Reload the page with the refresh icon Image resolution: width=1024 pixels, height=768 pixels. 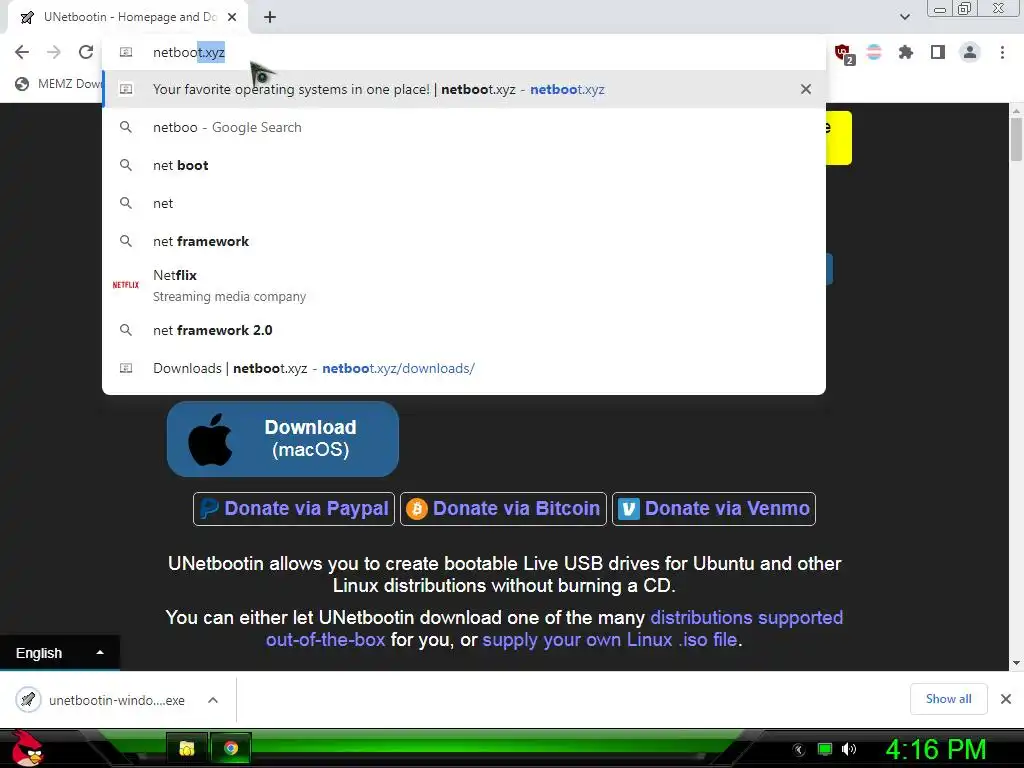click(86, 52)
